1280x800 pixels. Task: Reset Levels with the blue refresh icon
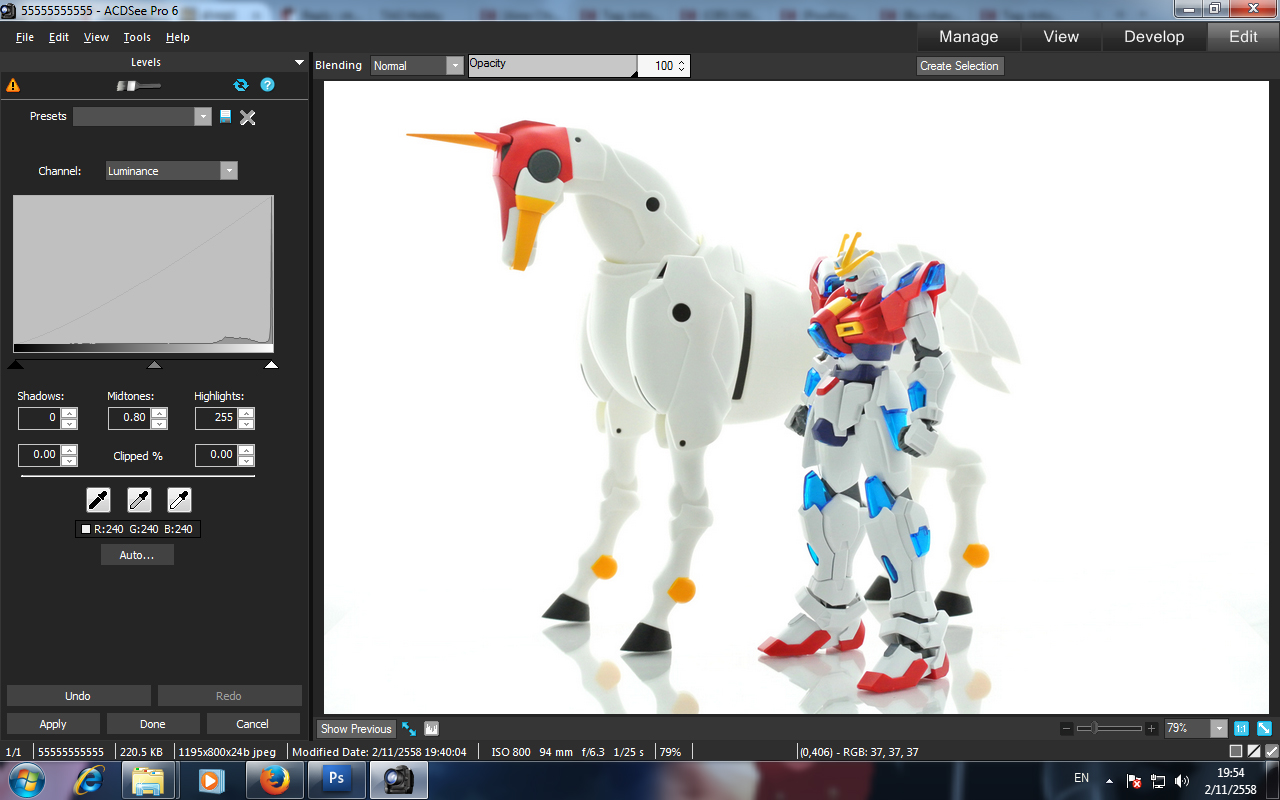[240, 85]
